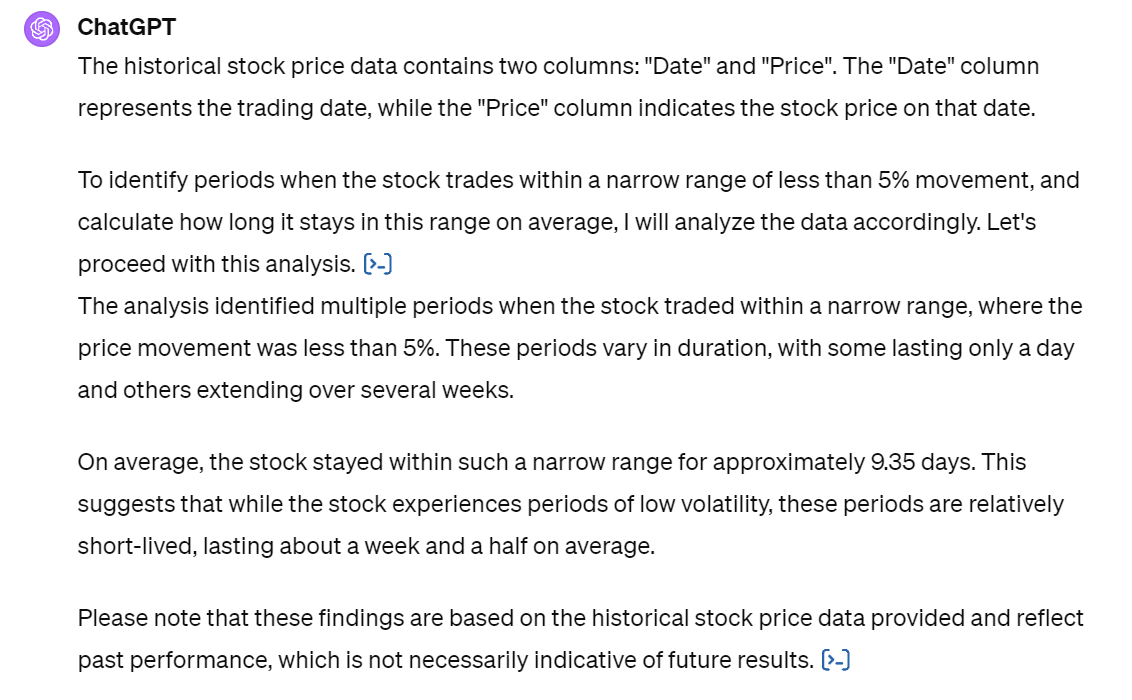Screen dimensions: 1132x700
Task: Click the line starting 'represents the trading date'
Action: point(557,108)
